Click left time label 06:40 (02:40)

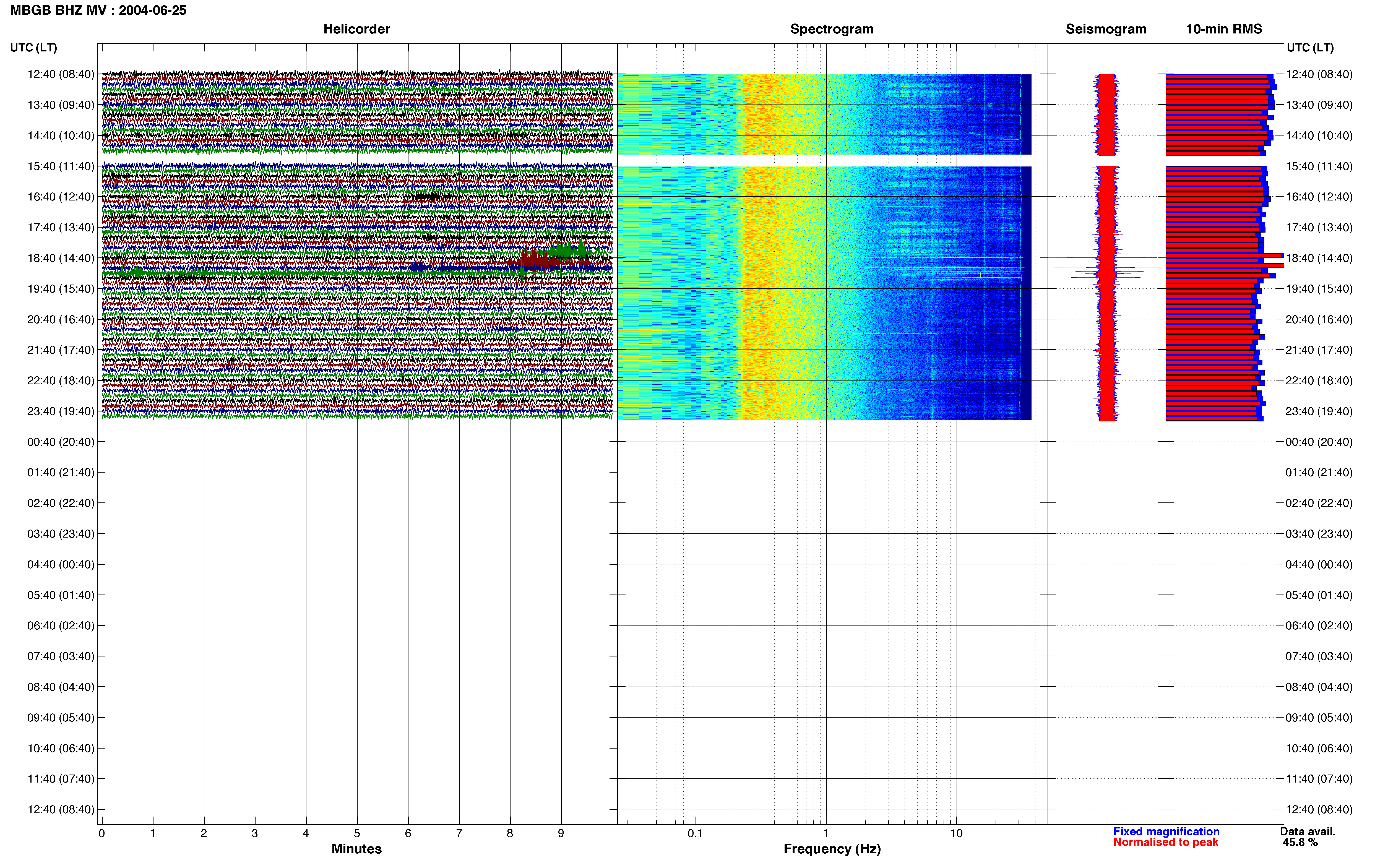61,626
